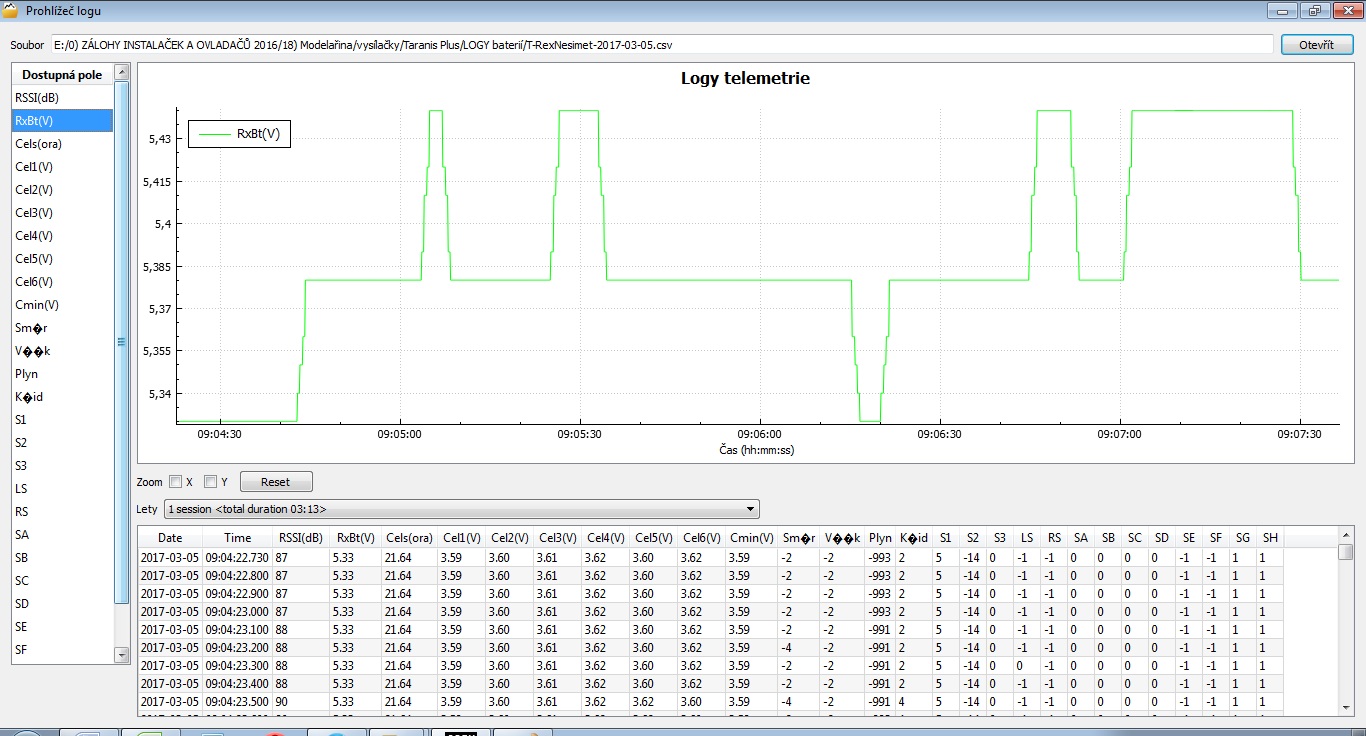Click the Dostupná pole list scrollbar thumb
Image resolution: width=1366 pixels, height=736 pixels.
[122, 340]
